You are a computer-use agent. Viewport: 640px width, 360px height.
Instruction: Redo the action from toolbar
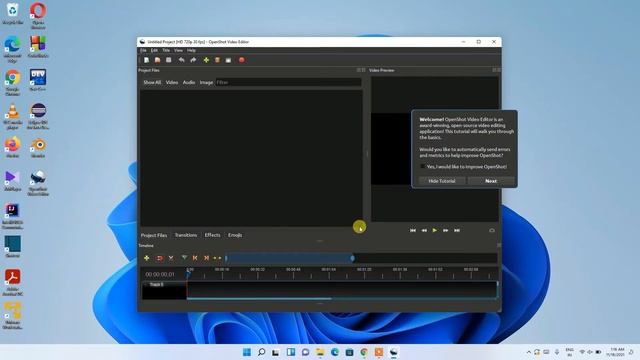(x=193, y=60)
